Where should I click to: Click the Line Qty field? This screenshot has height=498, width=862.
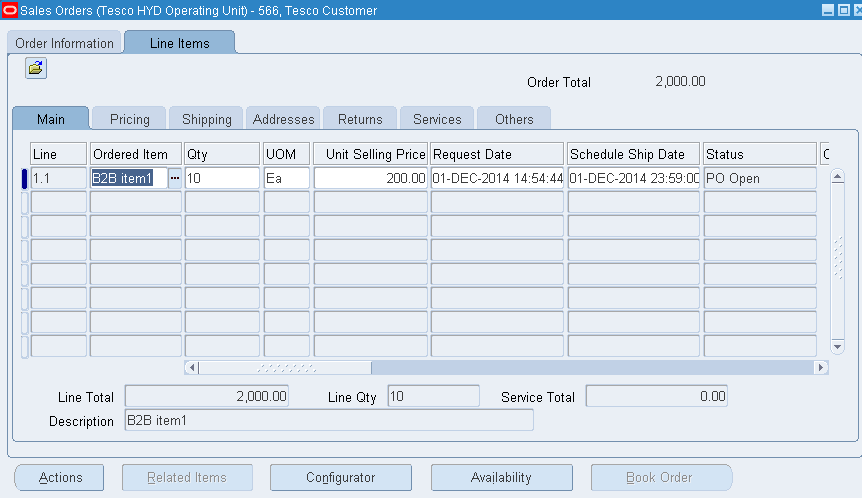(433, 396)
